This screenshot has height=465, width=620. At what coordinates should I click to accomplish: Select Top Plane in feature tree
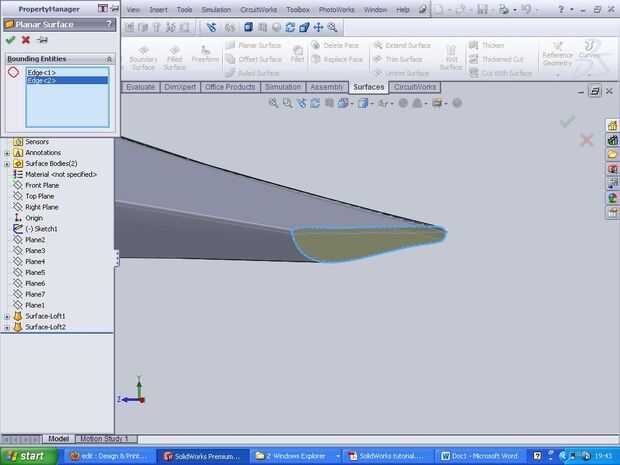tap(40, 196)
